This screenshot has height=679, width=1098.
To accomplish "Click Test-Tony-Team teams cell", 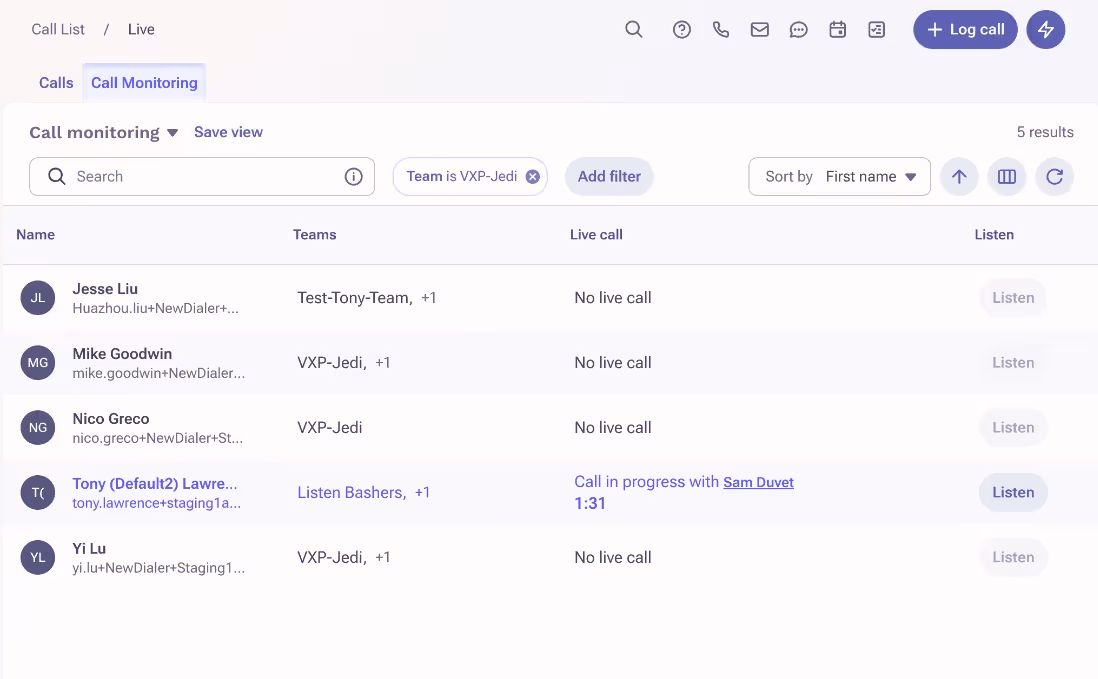I will [x=355, y=298].
